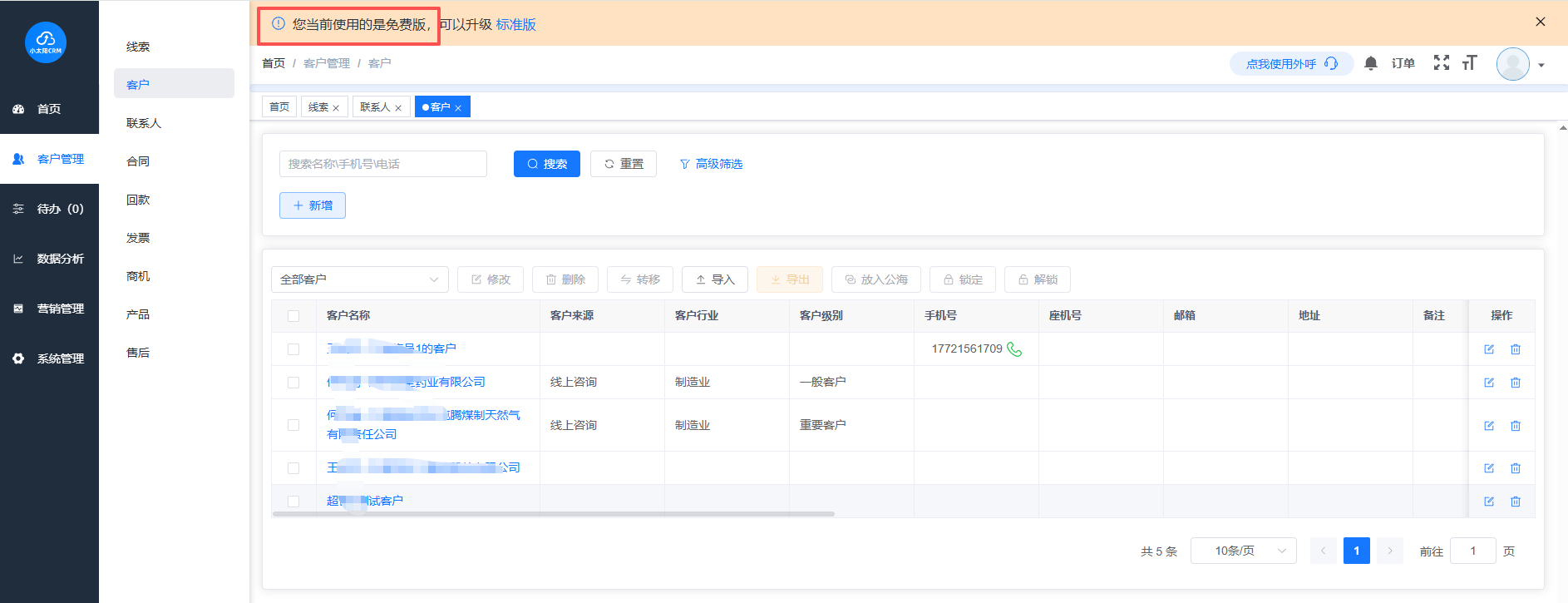Select all customers via header checkbox
Viewport: 1568px width, 603px height.
293,316
